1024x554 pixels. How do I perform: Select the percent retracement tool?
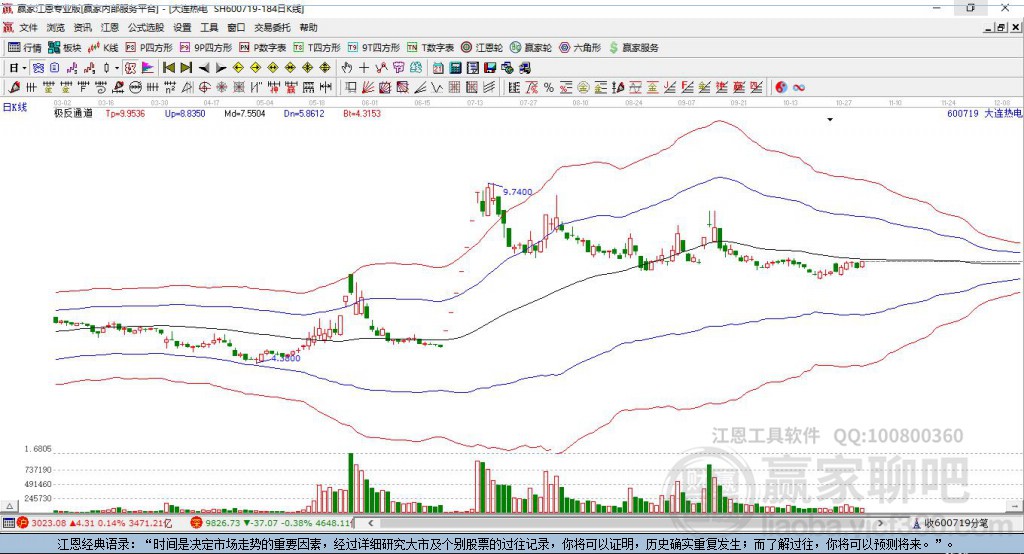[x=549, y=88]
